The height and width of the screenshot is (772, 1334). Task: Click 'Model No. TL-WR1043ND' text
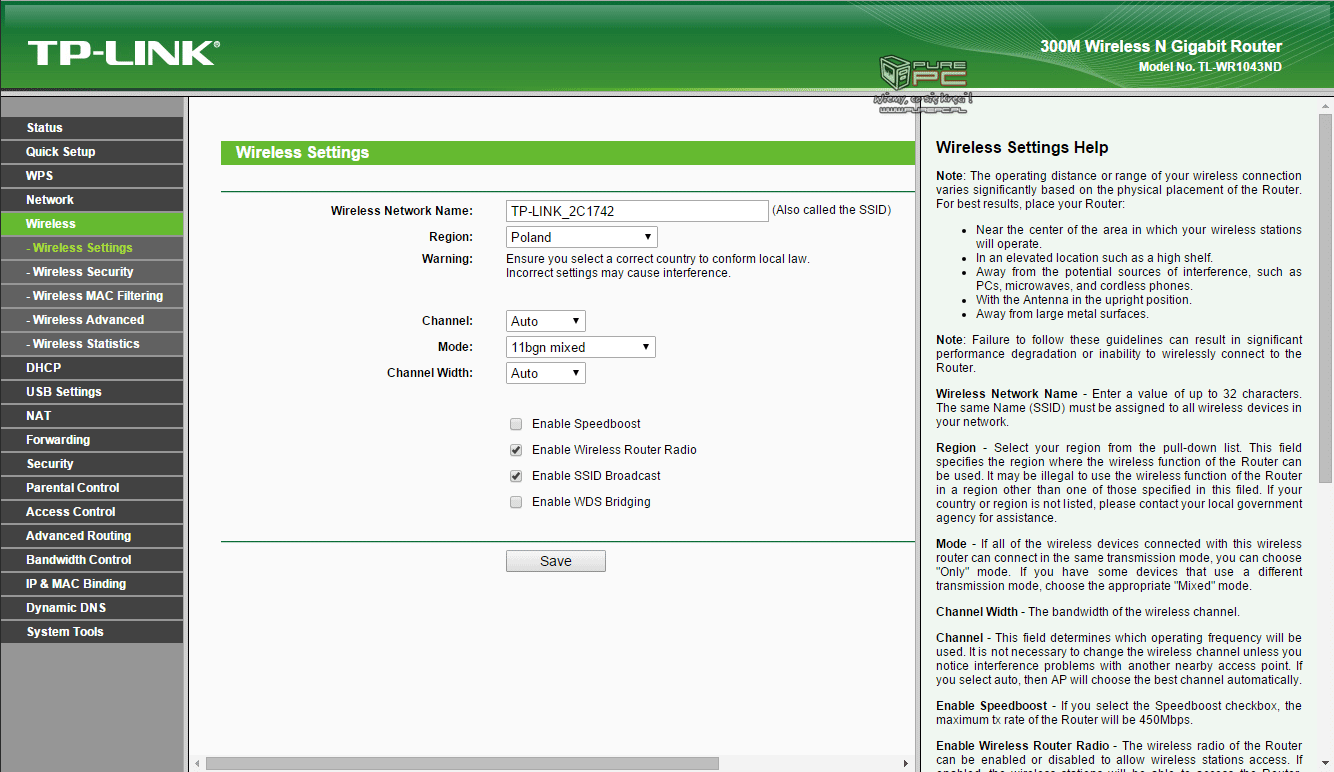(1210, 67)
